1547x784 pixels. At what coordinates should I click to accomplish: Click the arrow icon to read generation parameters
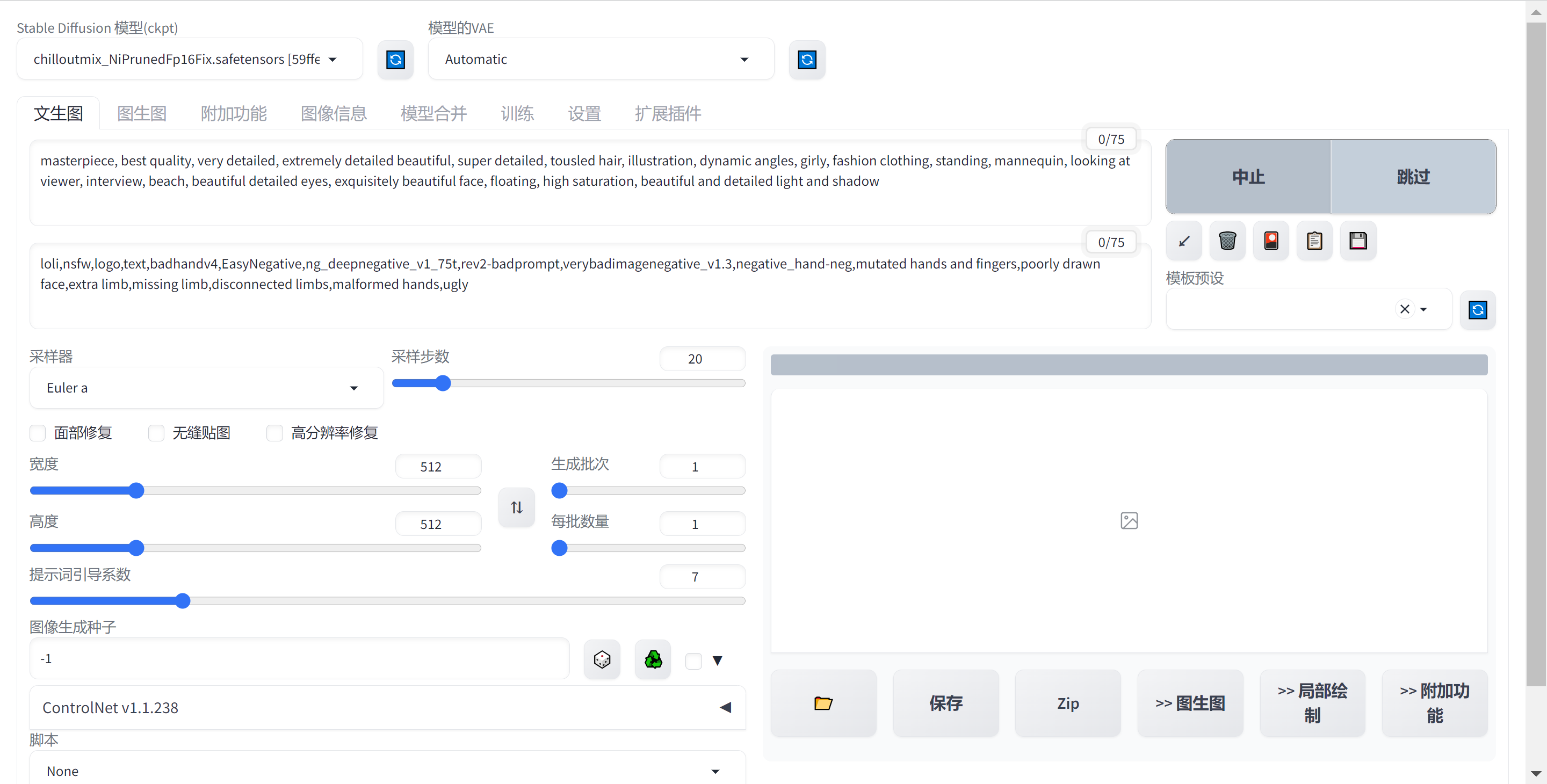click(1184, 241)
